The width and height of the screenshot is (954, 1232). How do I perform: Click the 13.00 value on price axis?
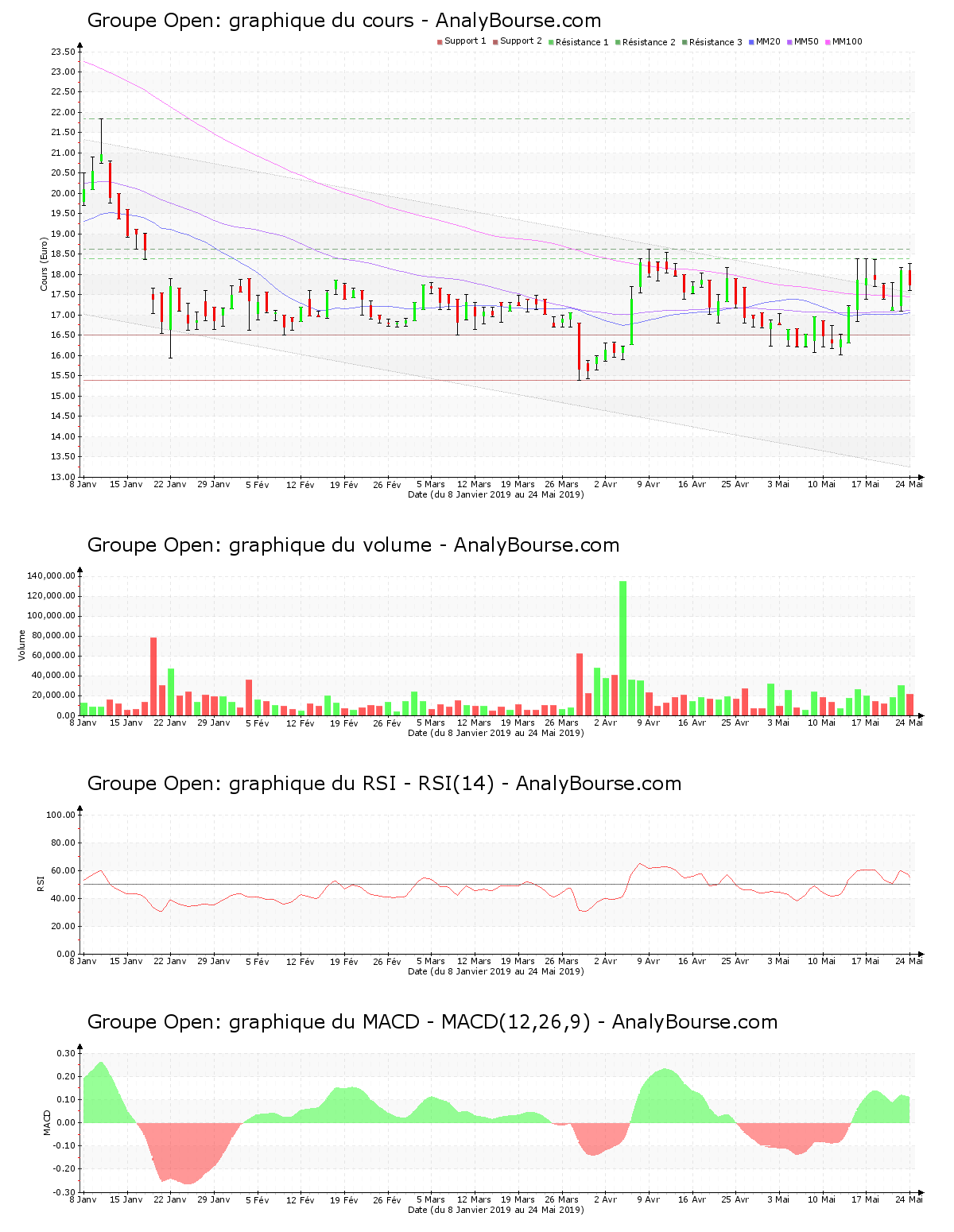click(63, 477)
